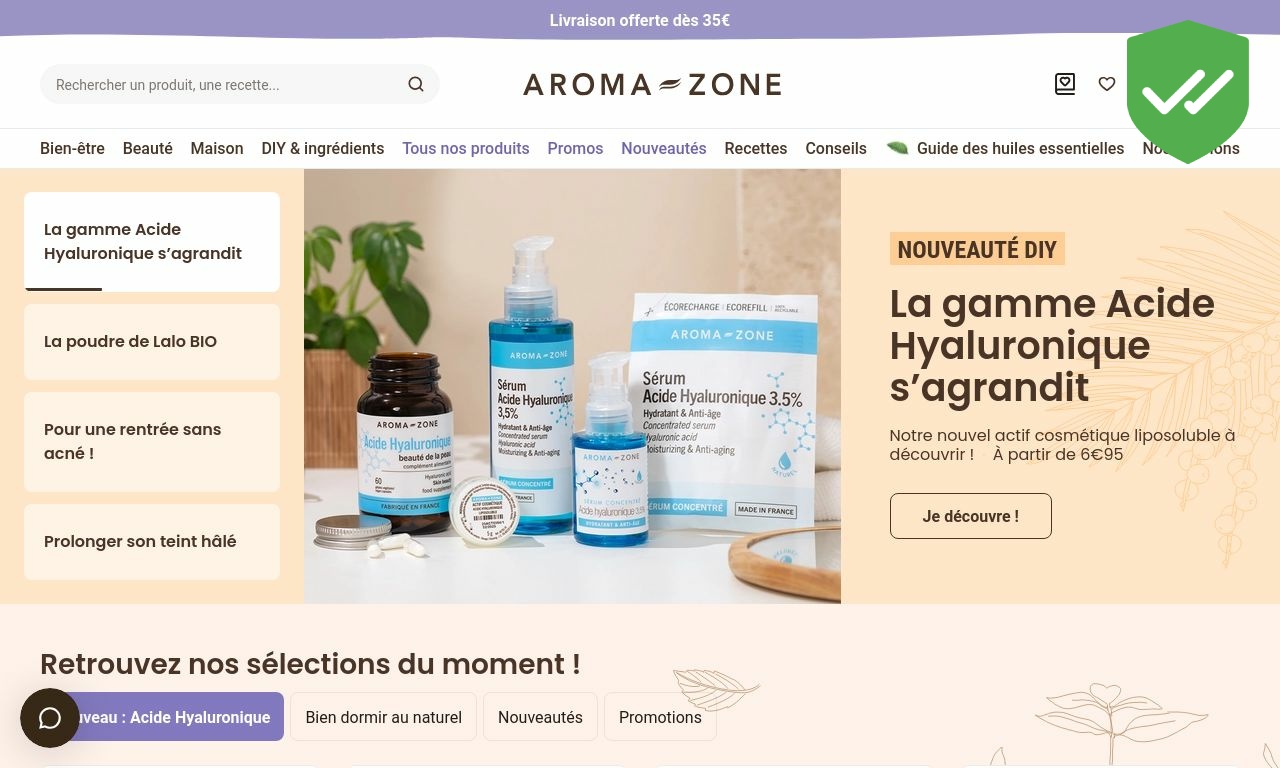
Task: Click the Aroma-Zone logo
Action: coord(652,84)
